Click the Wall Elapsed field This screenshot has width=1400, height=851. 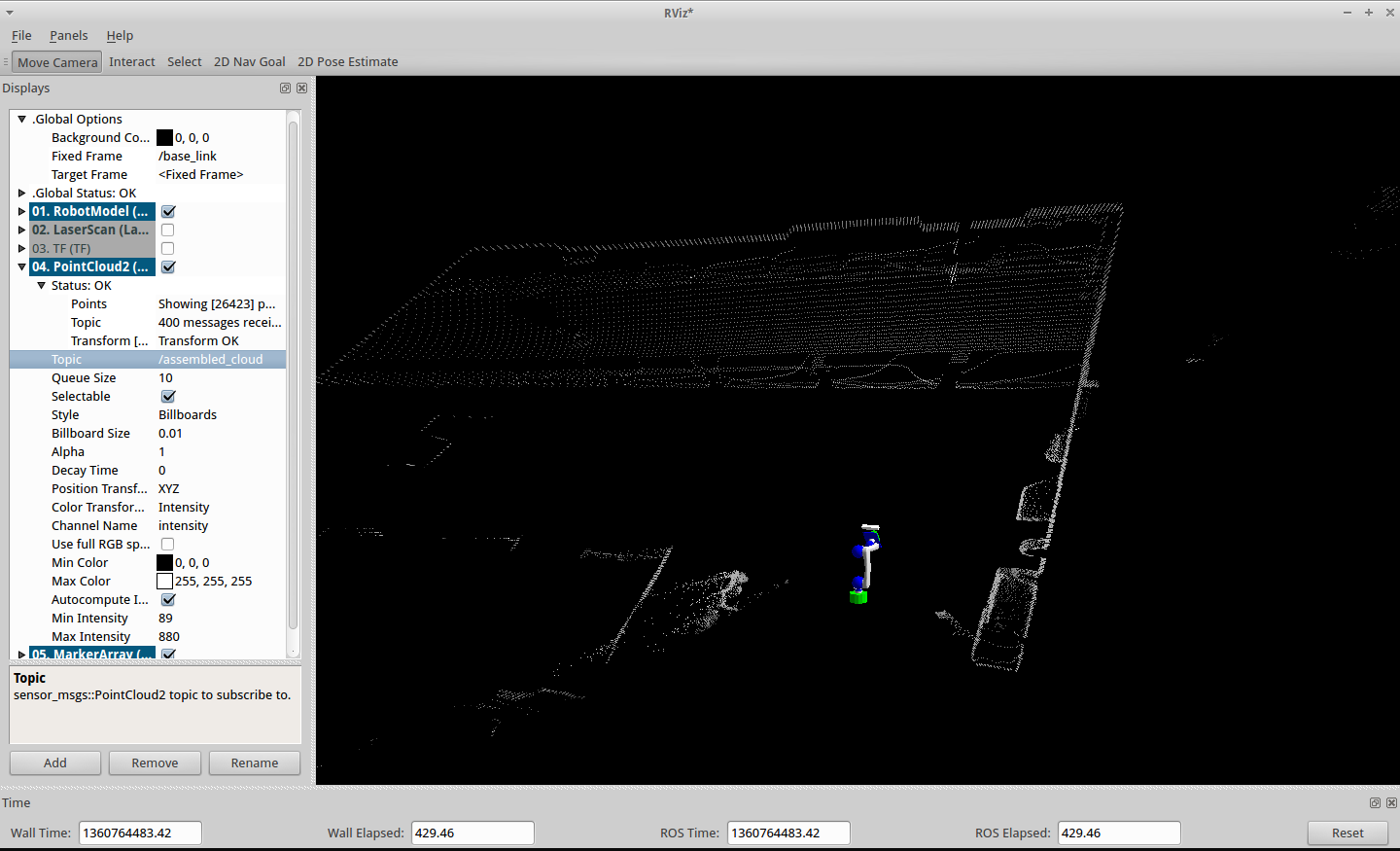click(x=472, y=833)
